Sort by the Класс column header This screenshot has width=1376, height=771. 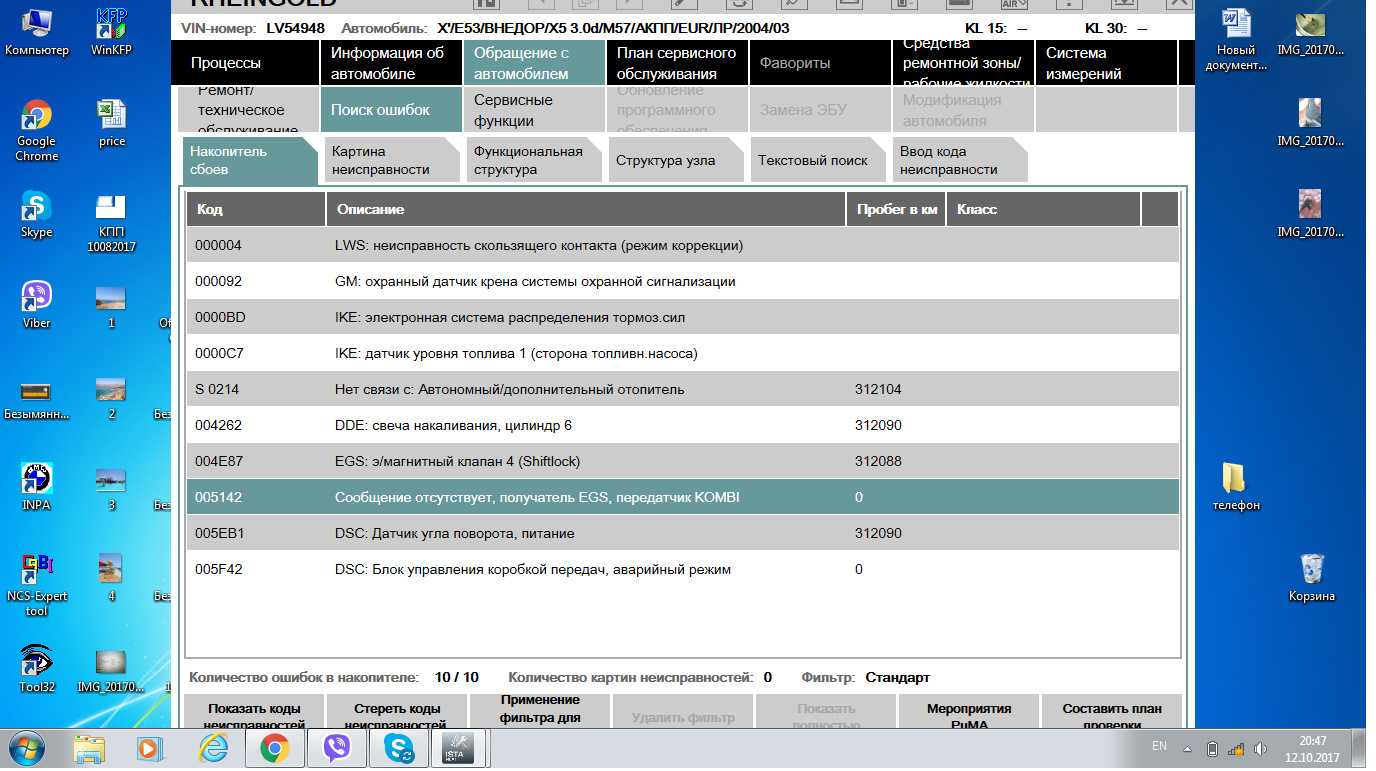pos(1043,209)
